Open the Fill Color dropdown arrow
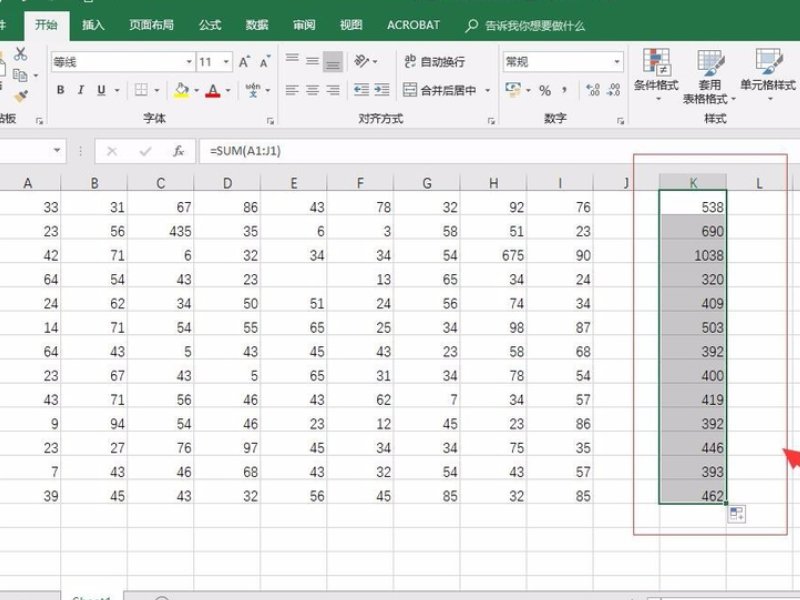Viewport: 800px width, 600px height. tap(196, 90)
